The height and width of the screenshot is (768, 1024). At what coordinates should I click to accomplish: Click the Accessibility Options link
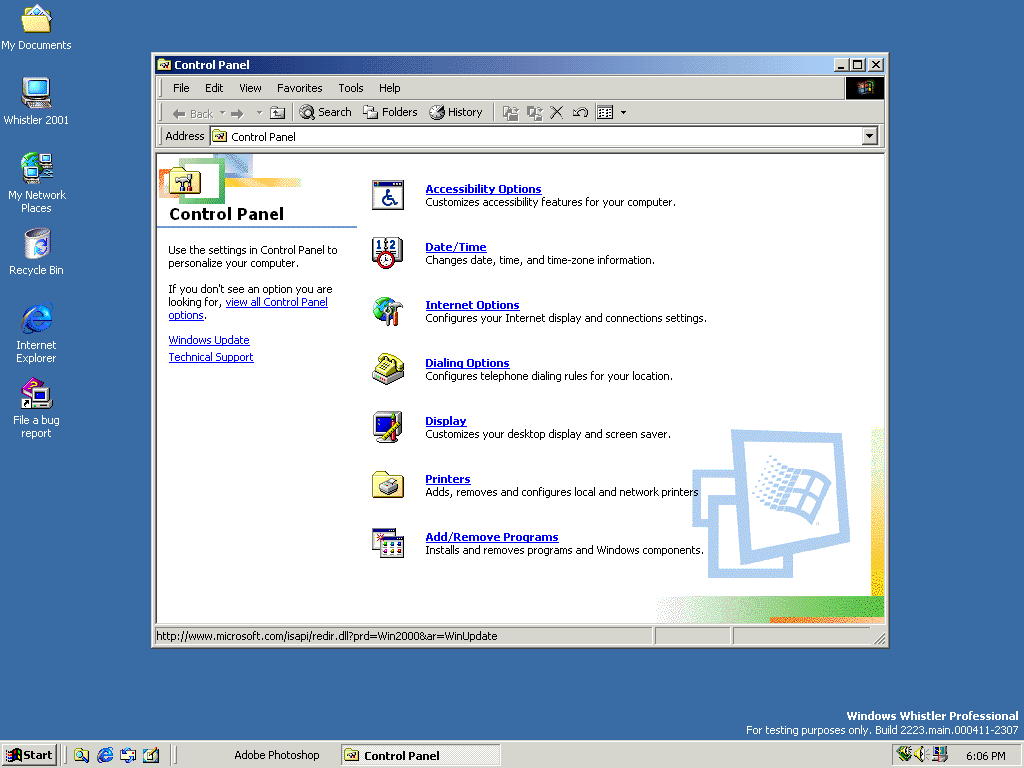[x=483, y=189]
